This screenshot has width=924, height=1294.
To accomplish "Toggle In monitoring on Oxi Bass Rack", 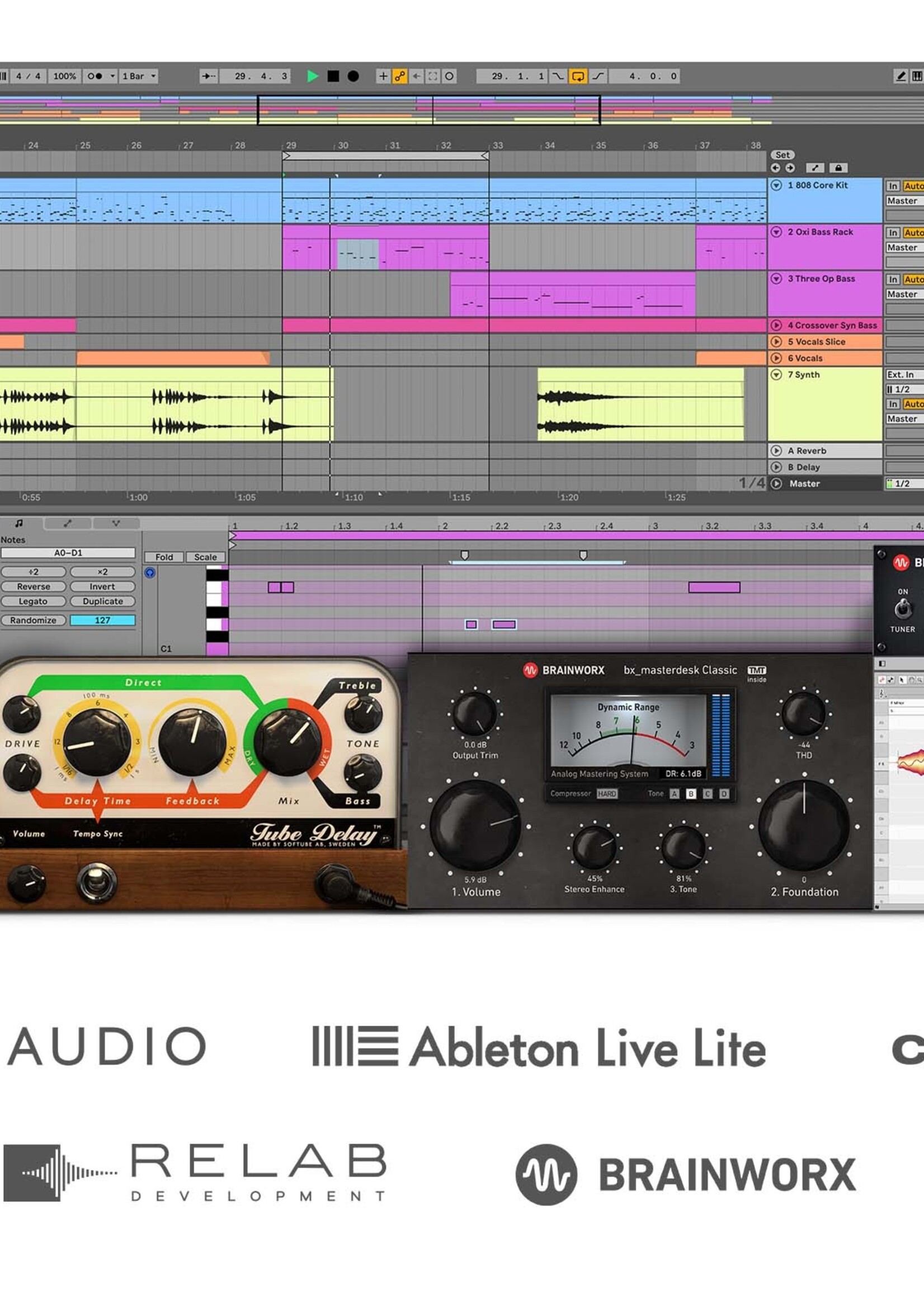I will pos(893,233).
